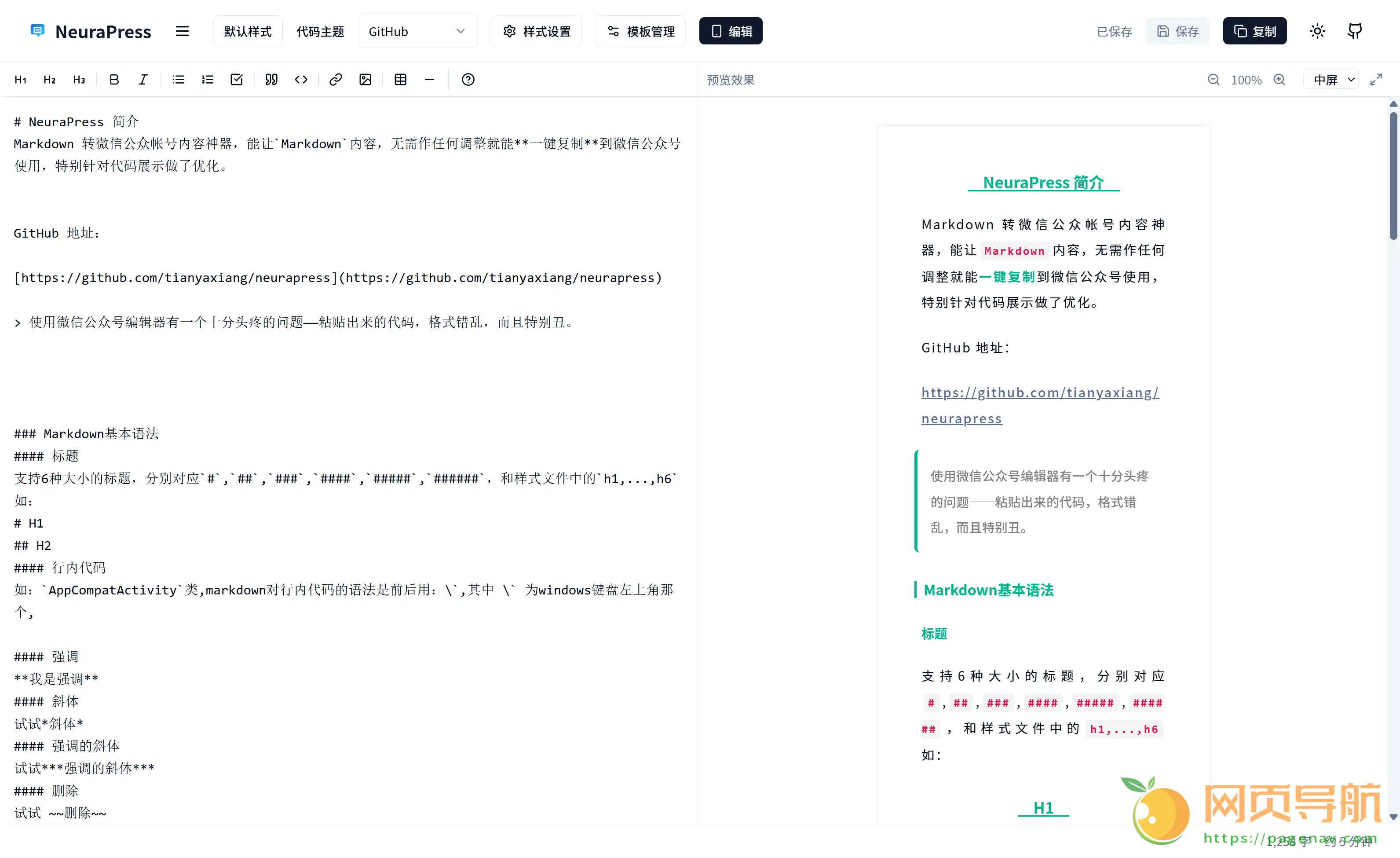Insert an image via toolbar icon
Image resolution: width=1400 pixels, height=858 pixels.
point(366,80)
